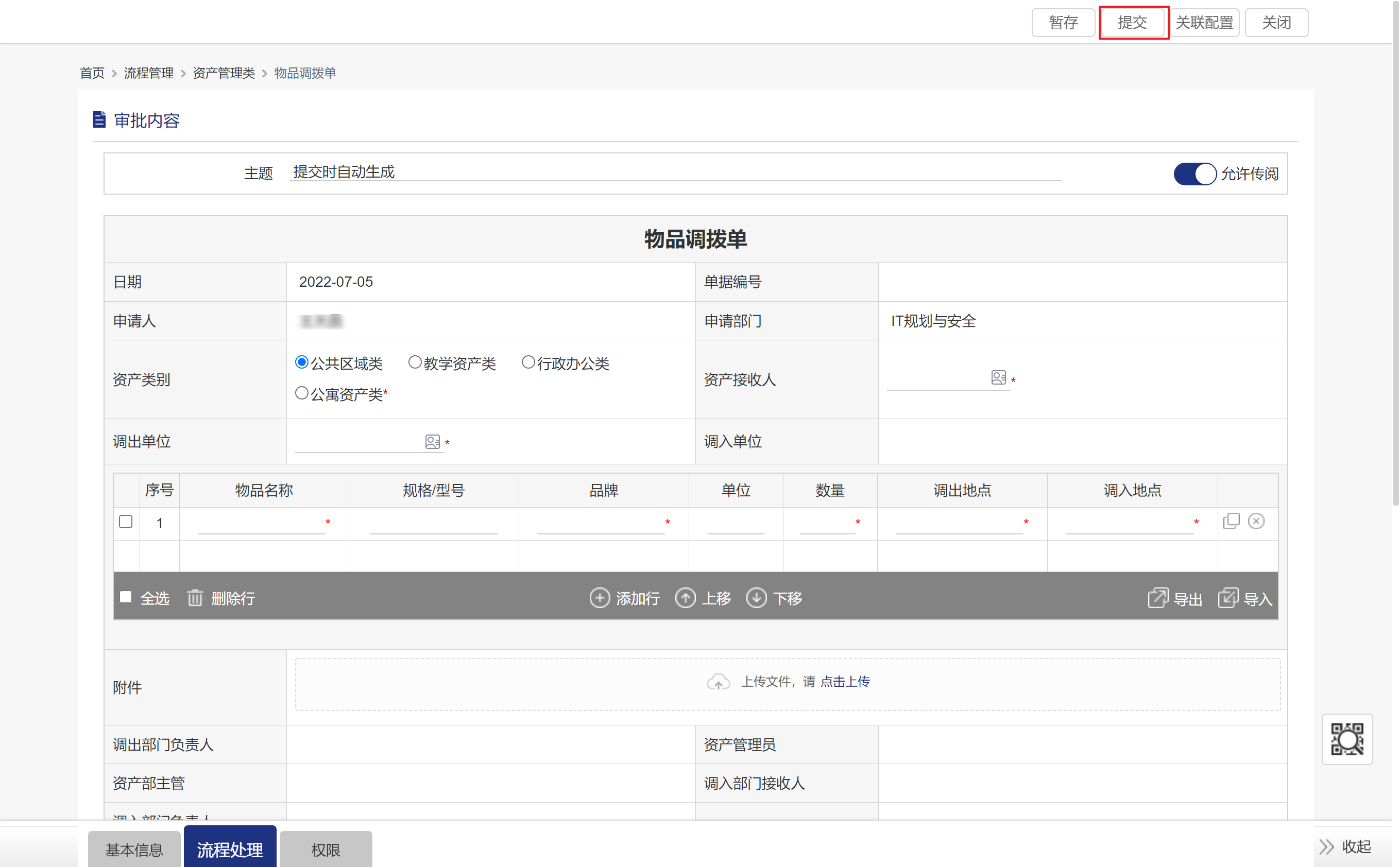Check the row 1 checkbox
The height and width of the screenshot is (867, 1400).
pos(126,521)
